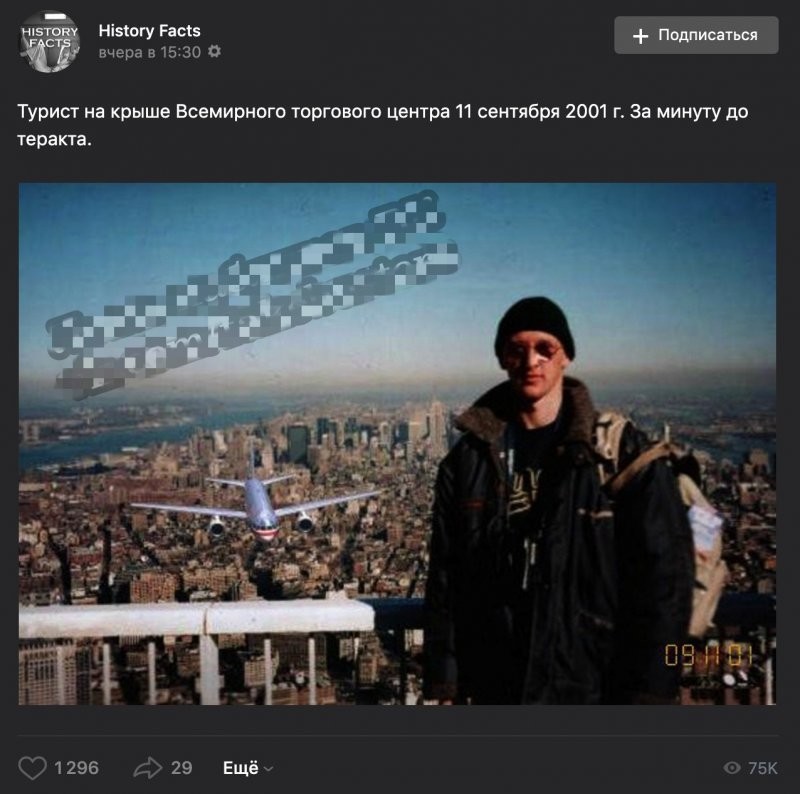Expand the chevron next to Ещё
This screenshot has height=794, width=800.
[269, 768]
